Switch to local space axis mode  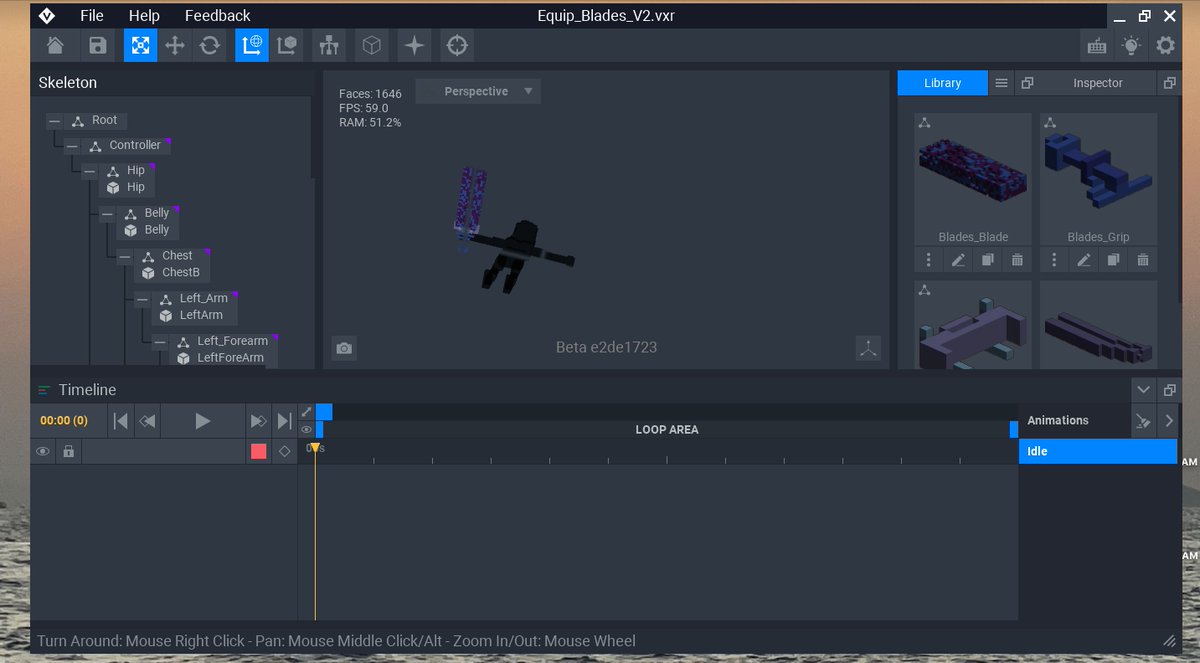click(x=287, y=45)
